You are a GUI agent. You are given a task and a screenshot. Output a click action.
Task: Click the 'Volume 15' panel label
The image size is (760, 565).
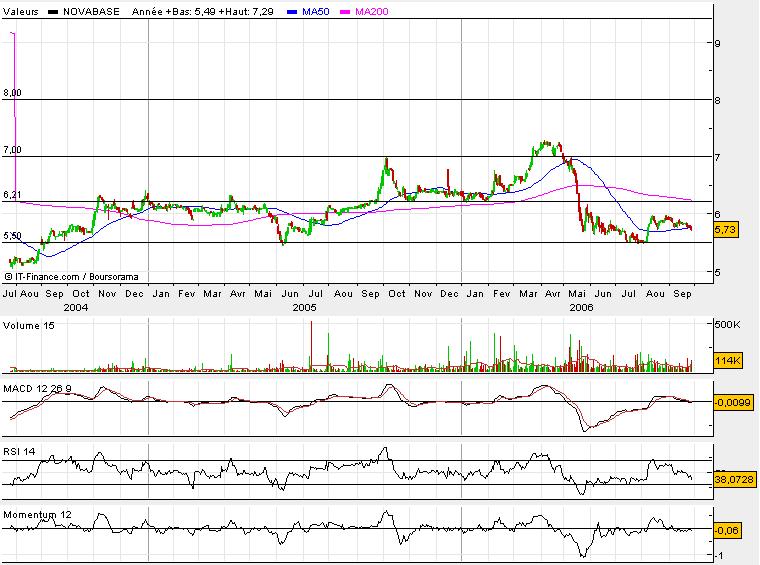tap(29, 326)
